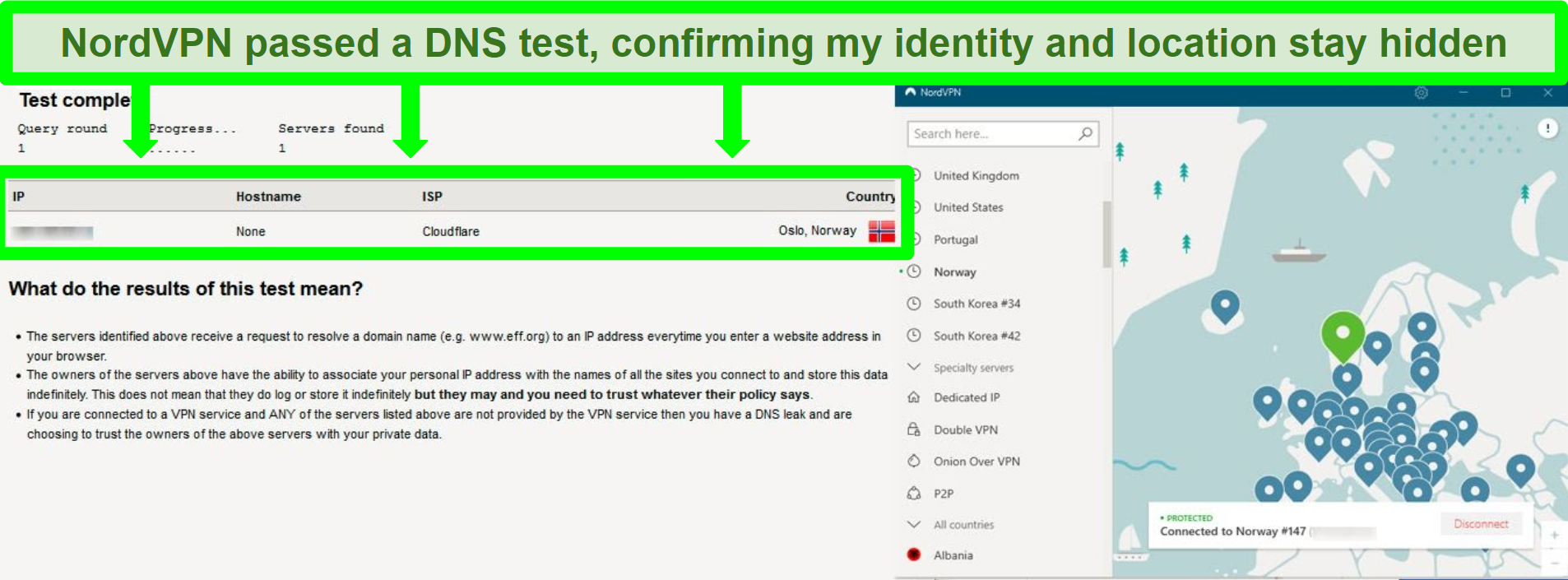1568x580 pixels.
Task: Select the Finland map pin
Action: (x=1422, y=327)
